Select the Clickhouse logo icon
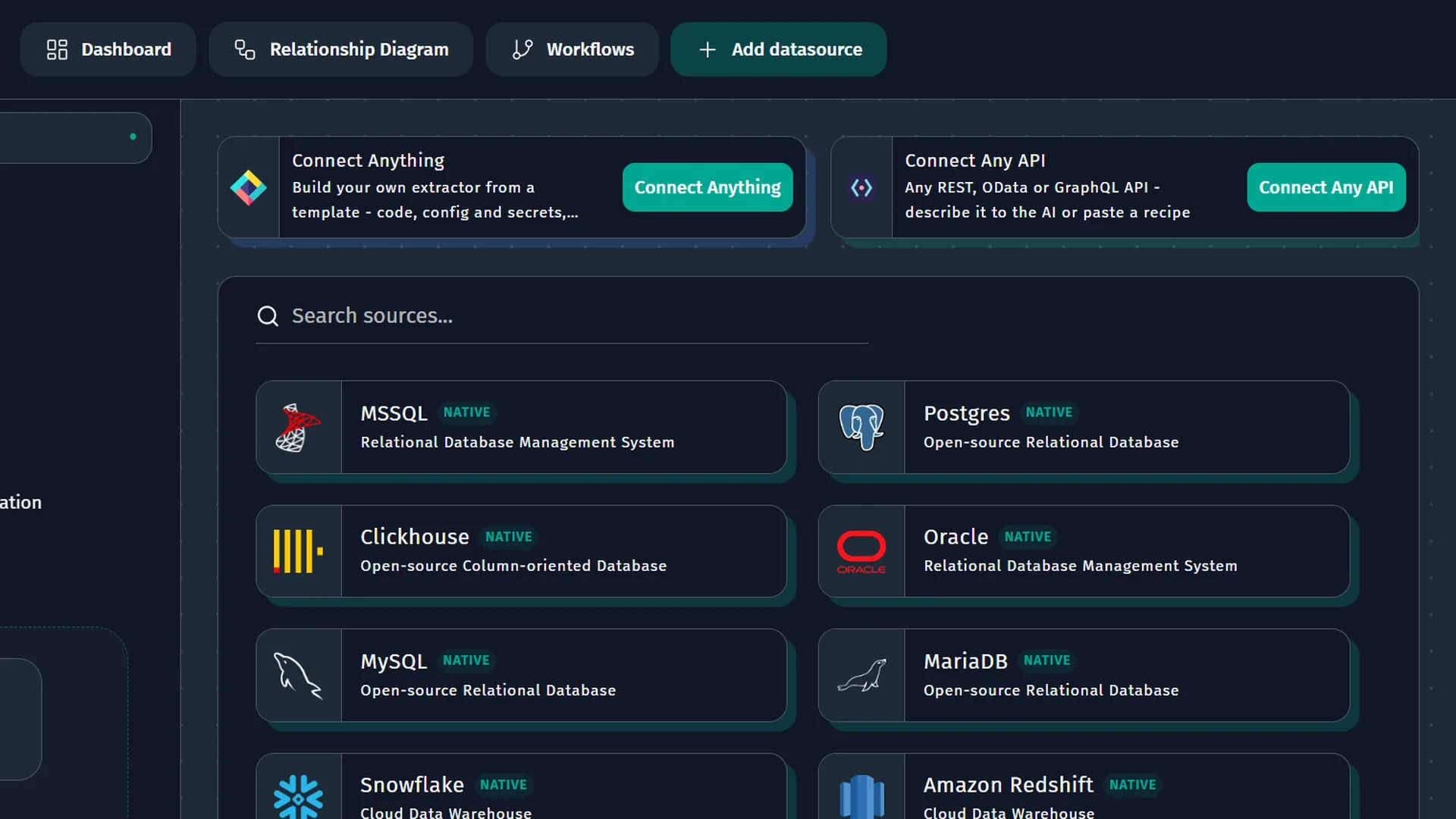This screenshot has height=819, width=1456. (298, 551)
